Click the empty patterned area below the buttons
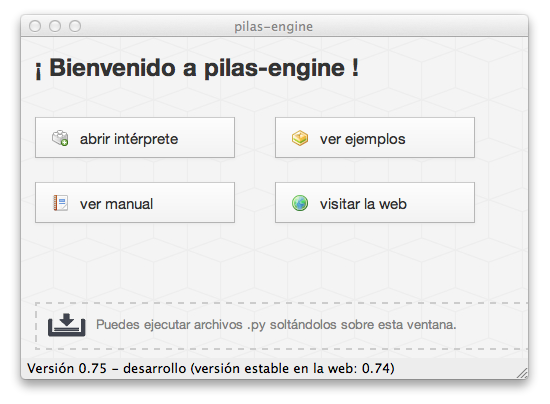The width and height of the screenshot is (550, 404). pyautogui.click(x=274, y=261)
